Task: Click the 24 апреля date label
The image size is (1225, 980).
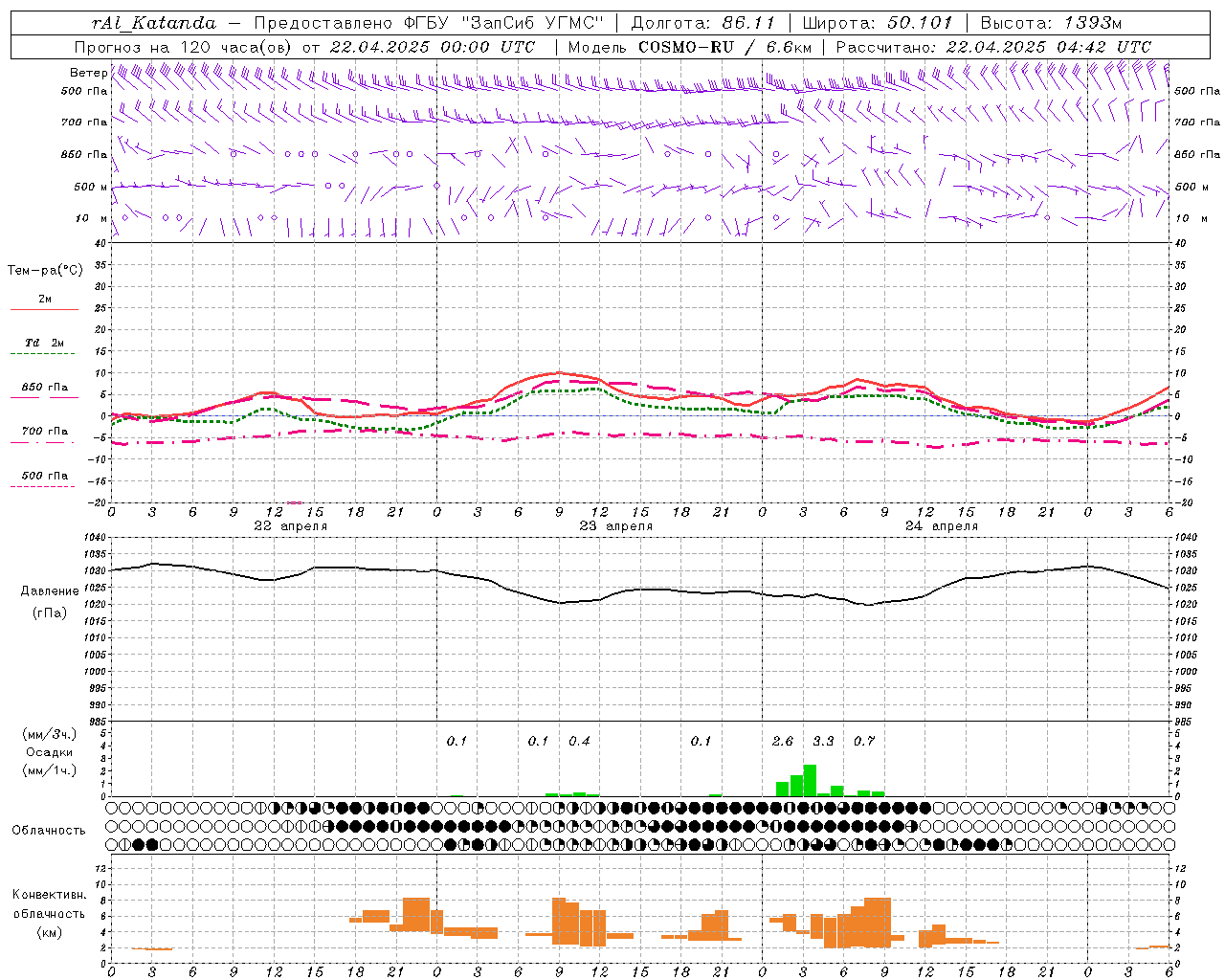Action: [941, 526]
